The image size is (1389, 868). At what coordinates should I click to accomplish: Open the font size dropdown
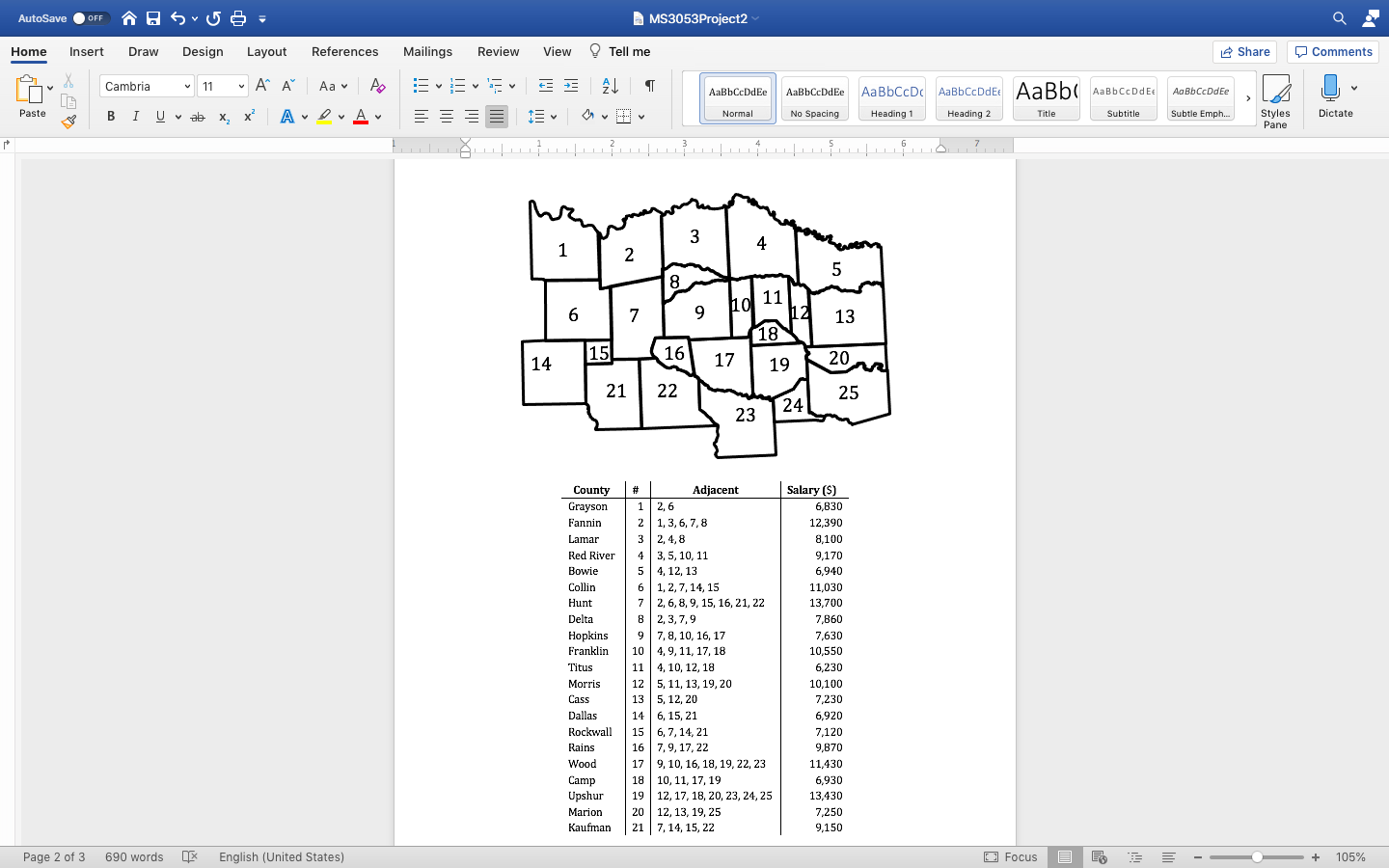(x=241, y=87)
